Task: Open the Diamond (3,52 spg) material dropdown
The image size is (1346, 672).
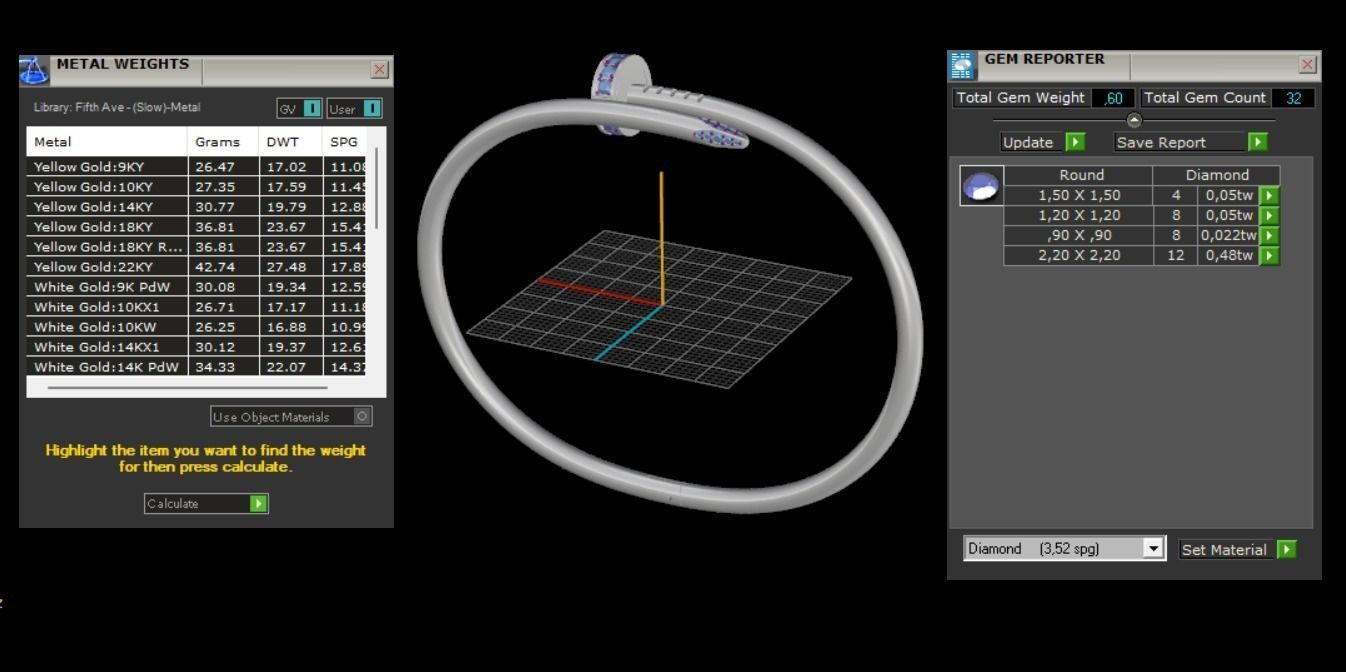Action: click(1154, 548)
